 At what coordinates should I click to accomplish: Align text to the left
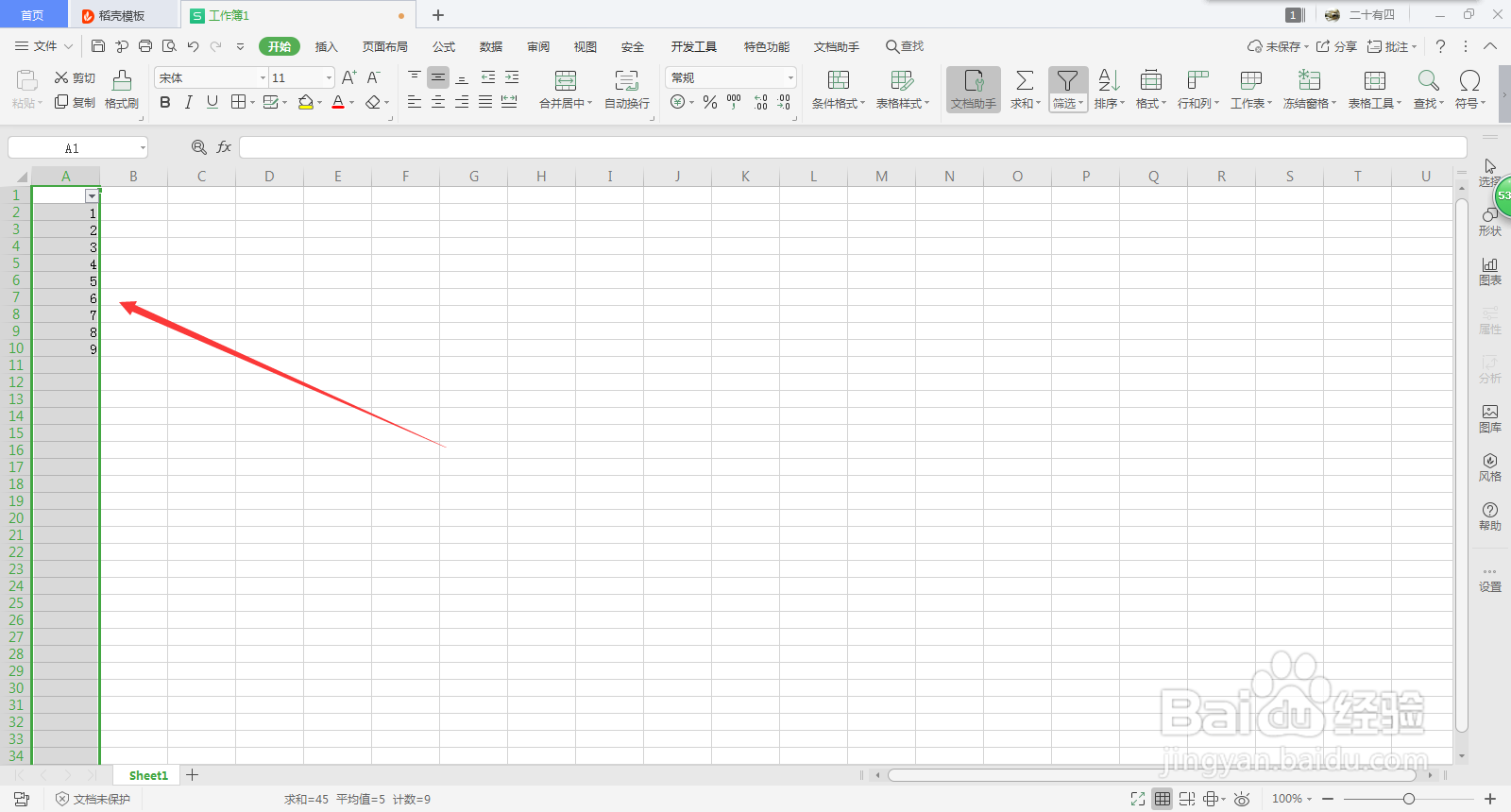point(415,102)
